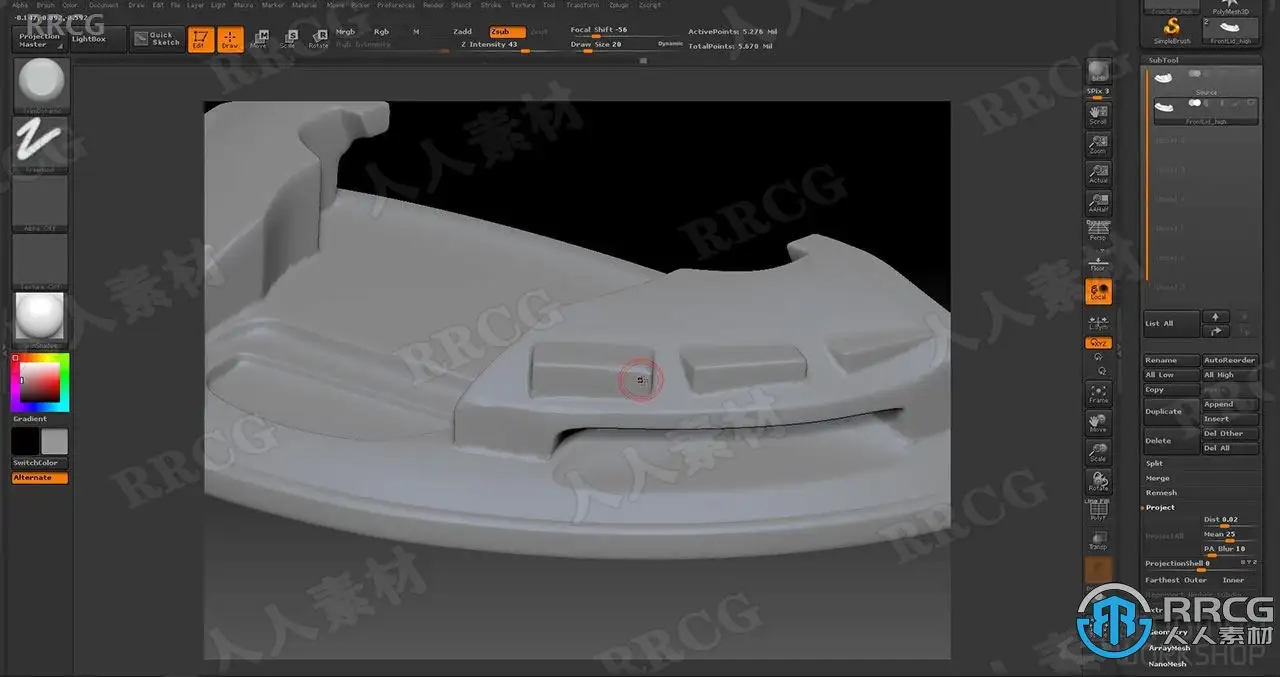Select the SimpleBrush tool icon
Viewport: 1280px width, 677px height.
[x=1172, y=30]
